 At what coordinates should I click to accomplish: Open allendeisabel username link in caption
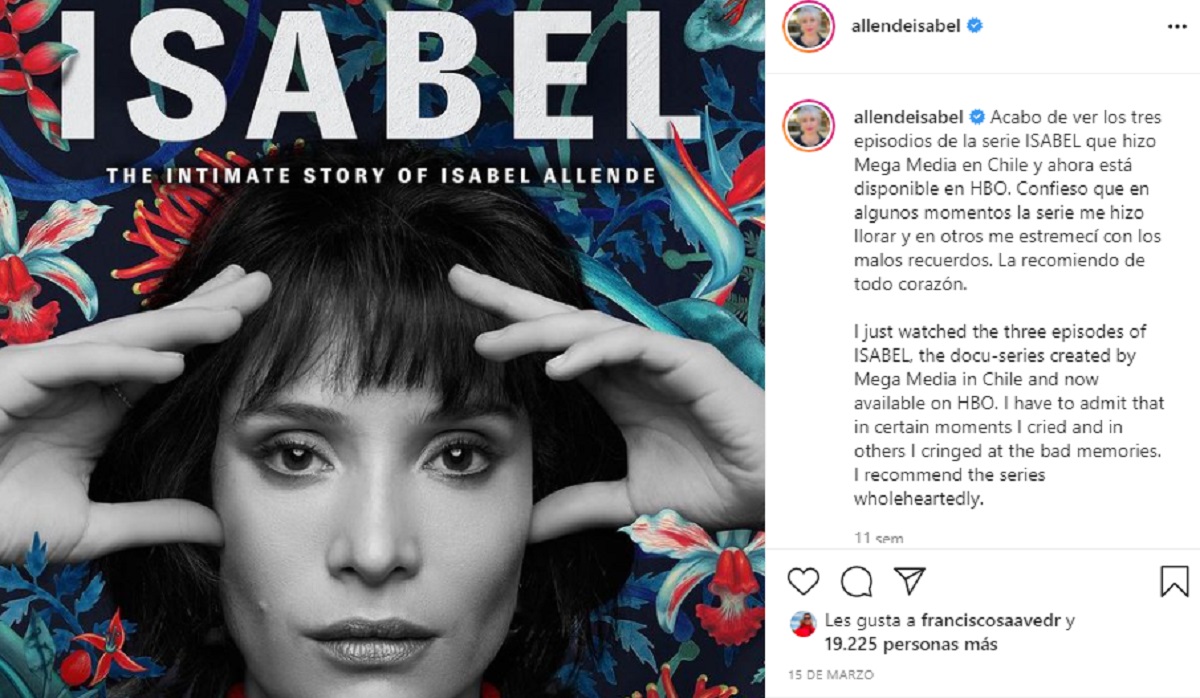pyautogui.click(x=909, y=116)
